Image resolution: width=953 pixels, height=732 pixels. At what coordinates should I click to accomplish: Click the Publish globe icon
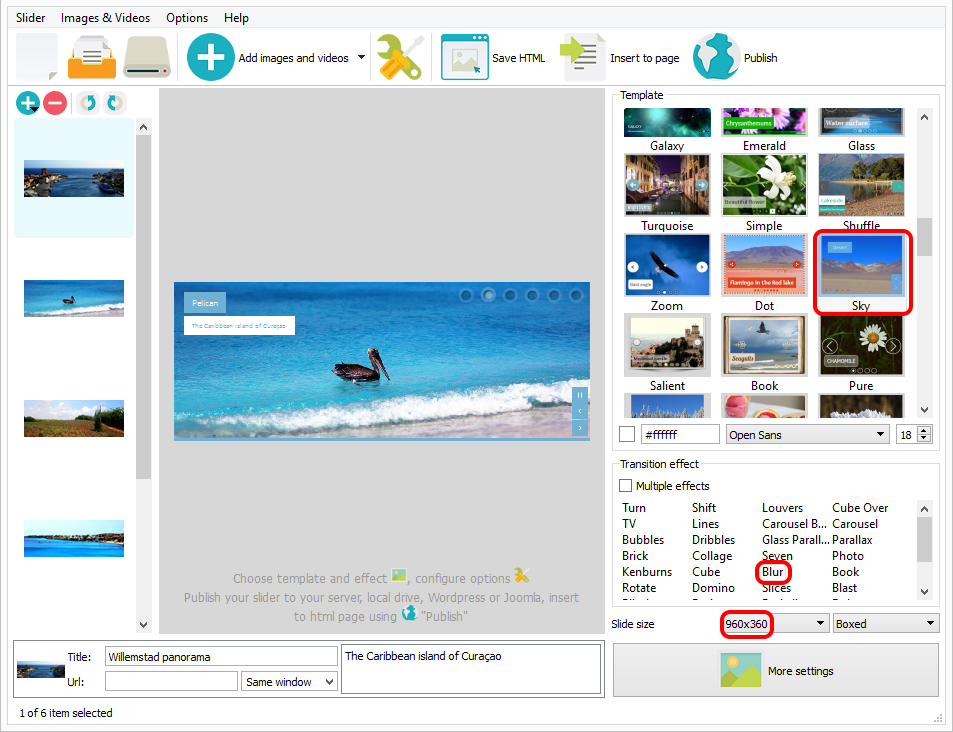[716, 57]
